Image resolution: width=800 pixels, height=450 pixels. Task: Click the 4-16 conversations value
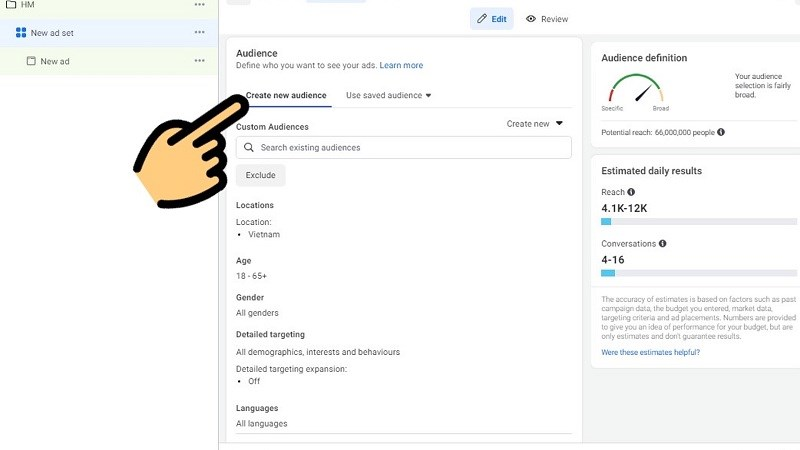tap(612, 260)
